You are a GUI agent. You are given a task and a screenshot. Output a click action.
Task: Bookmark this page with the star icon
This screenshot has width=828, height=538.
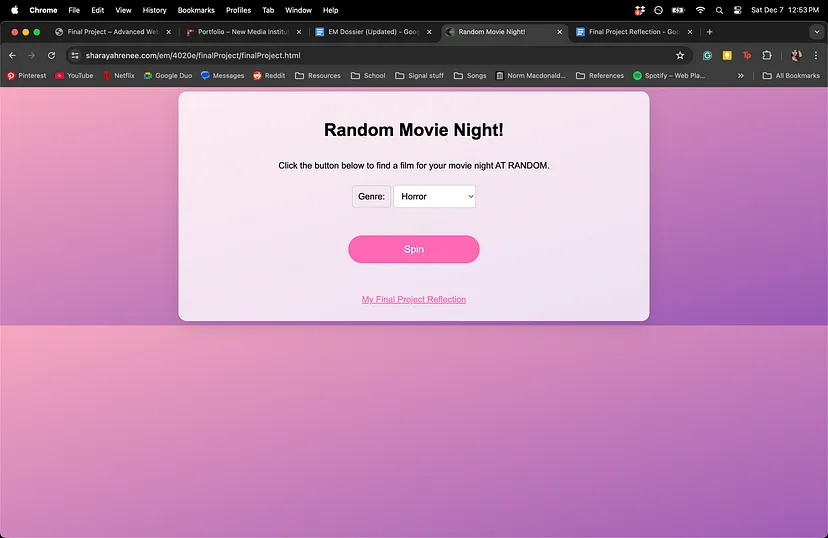pos(680,56)
